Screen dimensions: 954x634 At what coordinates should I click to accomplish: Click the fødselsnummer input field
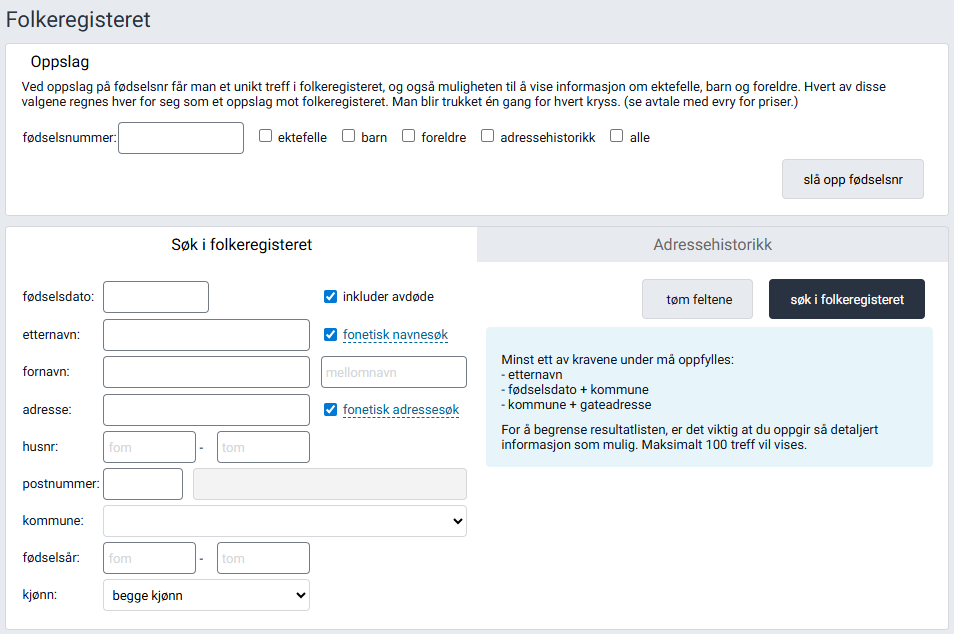click(180, 137)
